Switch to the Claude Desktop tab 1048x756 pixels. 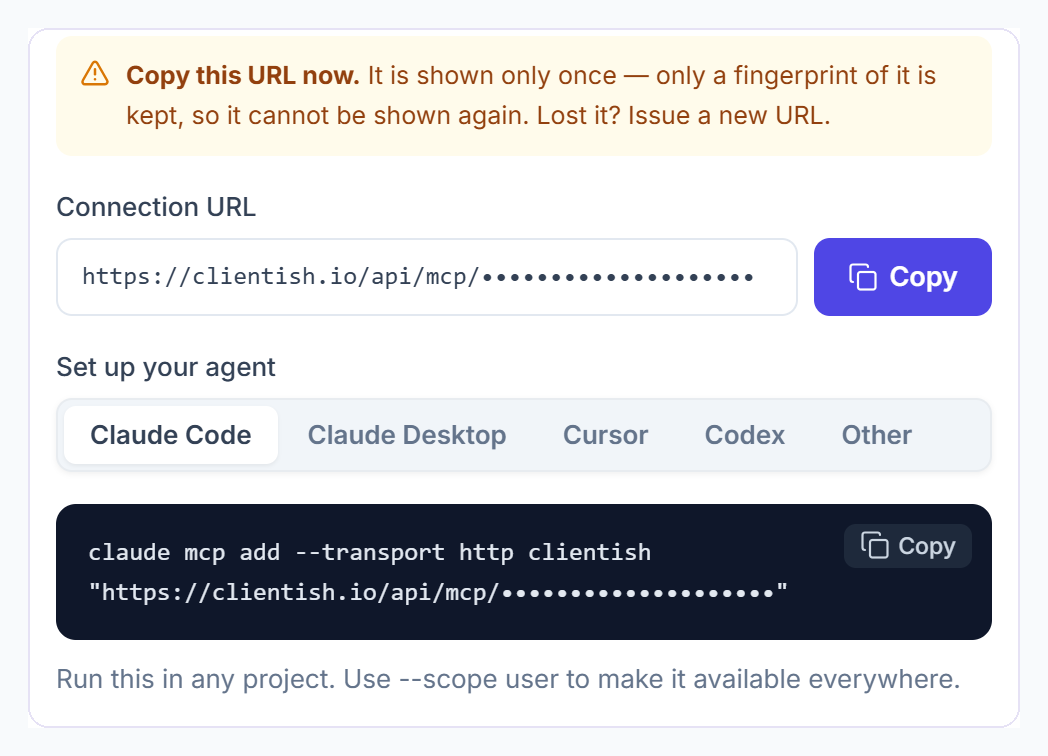406,435
